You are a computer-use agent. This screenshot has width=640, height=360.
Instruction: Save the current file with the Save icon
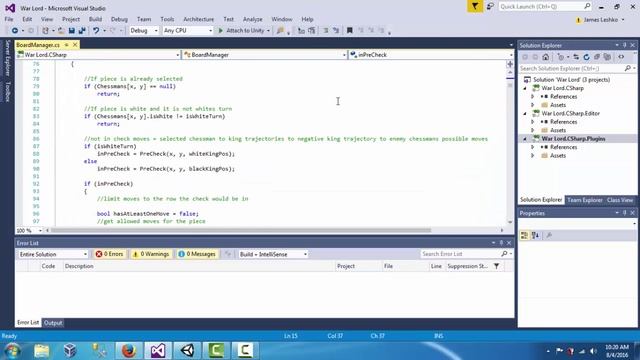click(71, 31)
